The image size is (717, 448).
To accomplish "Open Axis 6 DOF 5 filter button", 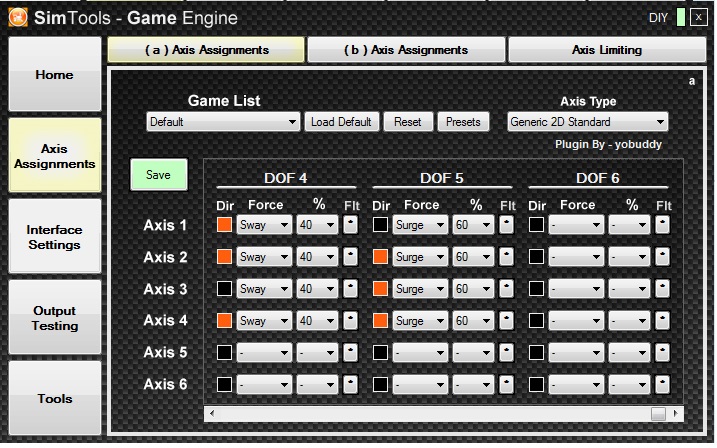I will [506, 384].
